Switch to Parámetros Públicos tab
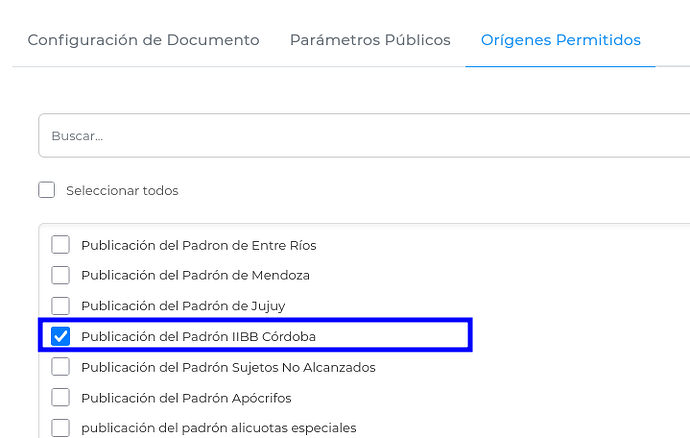The height and width of the screenshot is (438, 690). point(370,40)
